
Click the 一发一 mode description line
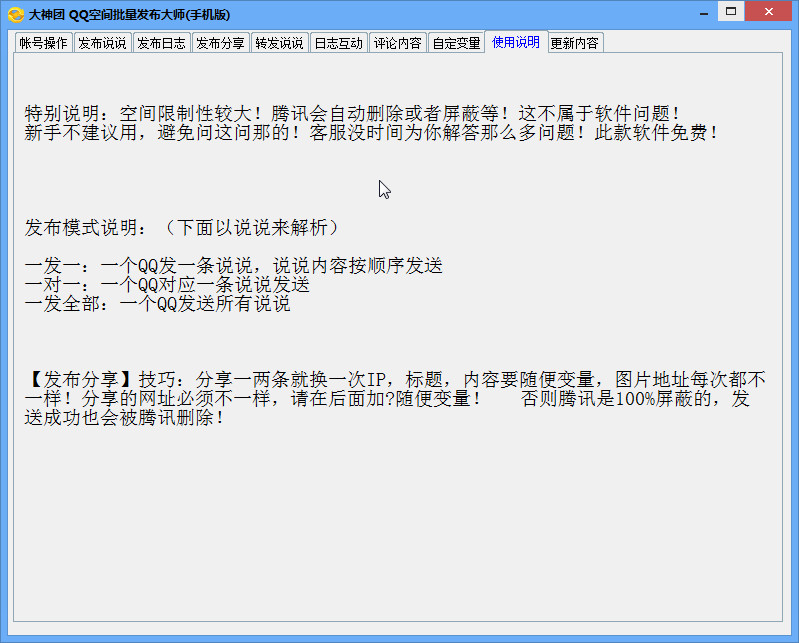pos(233,265)
